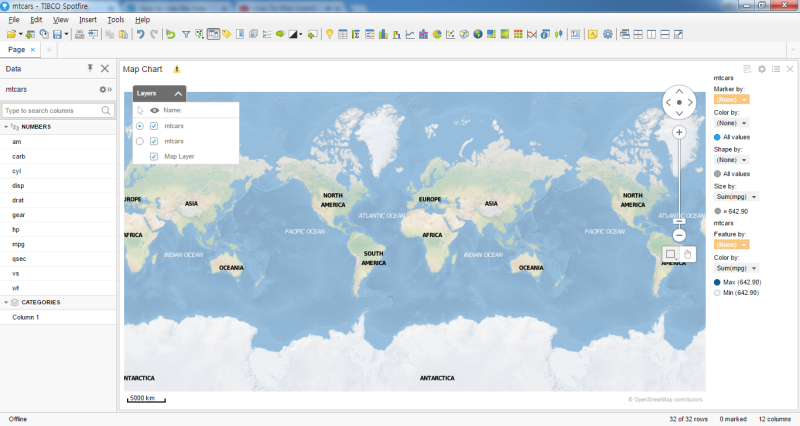Click the bar chart icon in toolbar
The width and height of the screenshot is (800, 426).
[383, 34]
